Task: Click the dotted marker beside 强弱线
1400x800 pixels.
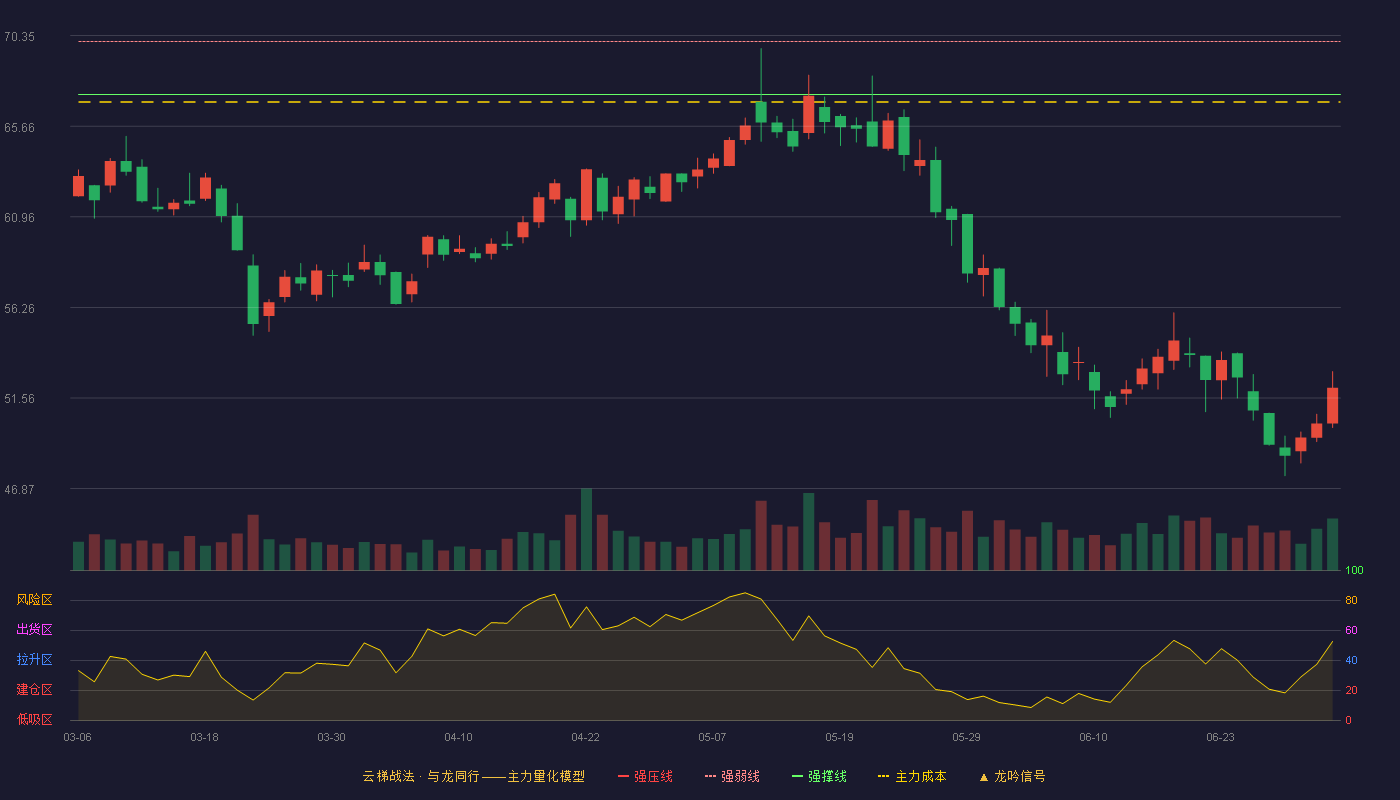Action: click(x=710, y=777)
